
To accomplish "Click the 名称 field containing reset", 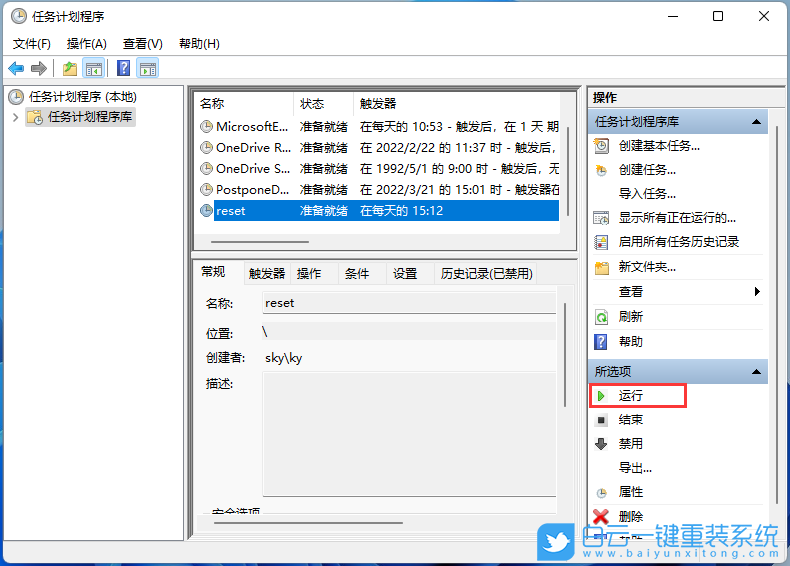I will [x=409, y=303].
